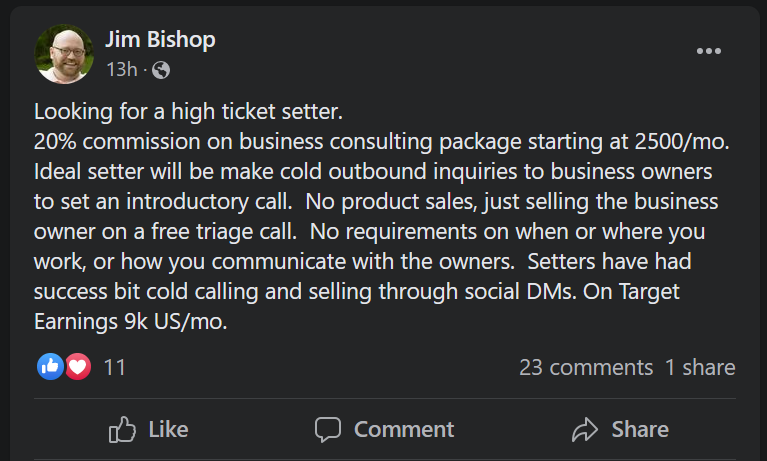Click the red heart reaction icon

pyautogui.click(x=78, y=367)
